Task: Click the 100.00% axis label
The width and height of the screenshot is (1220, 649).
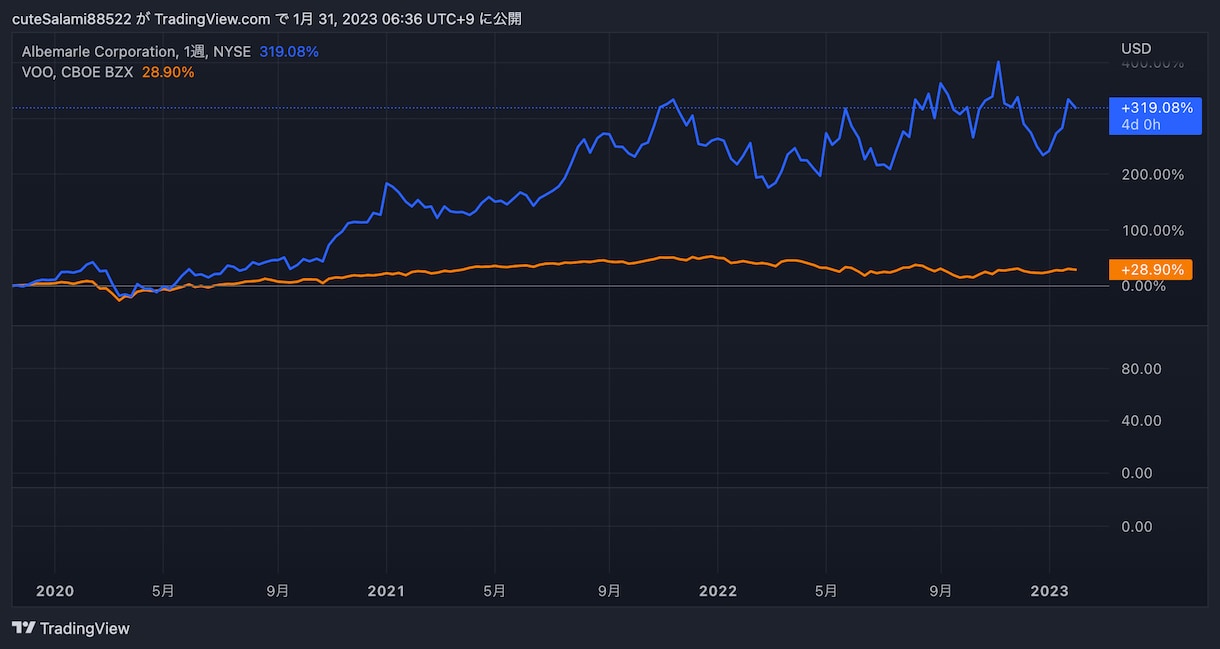Action: 1151,230
